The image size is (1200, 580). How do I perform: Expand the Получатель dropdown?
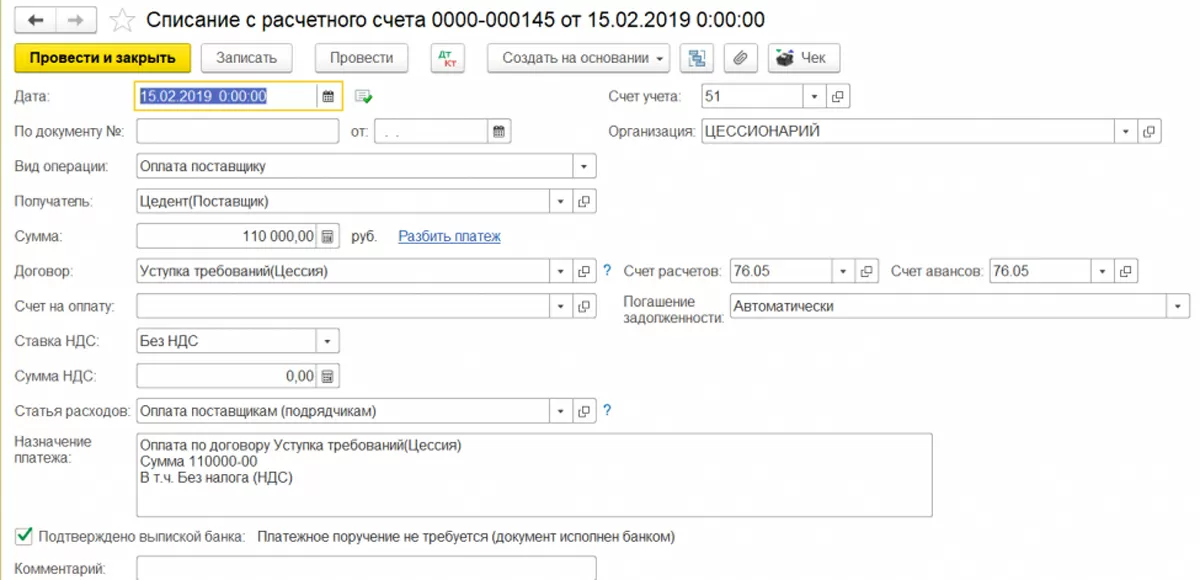click(x=562, y=201)
